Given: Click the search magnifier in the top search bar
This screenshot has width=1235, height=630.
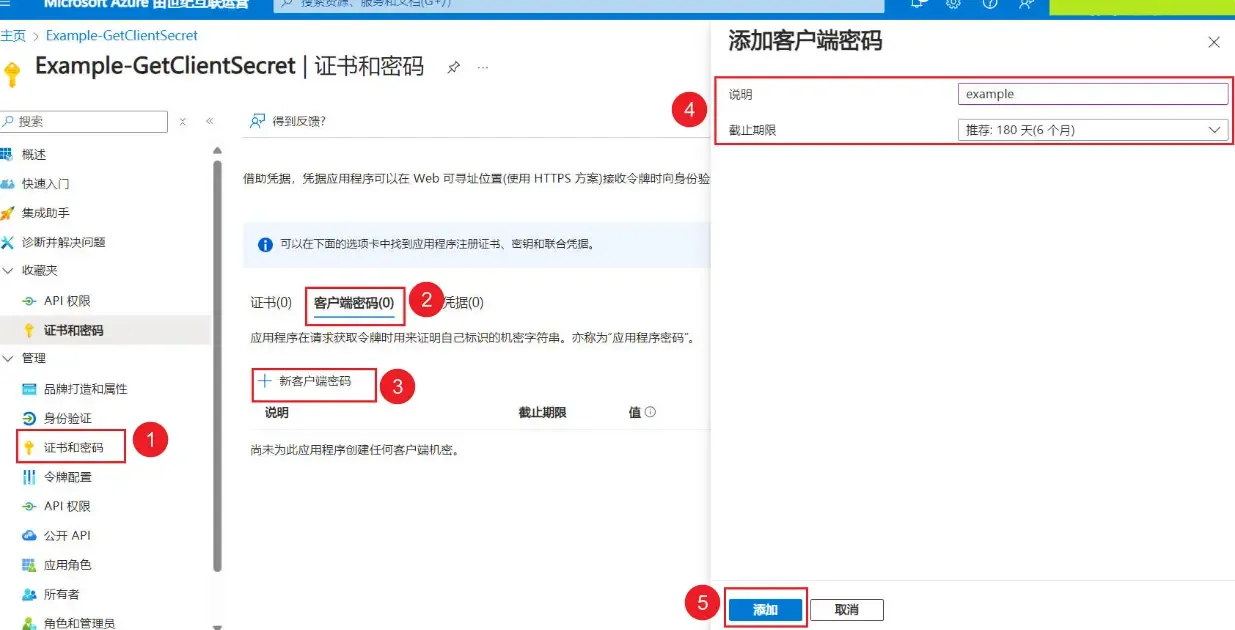Looking at the screenshot, I should pos(288,4).
